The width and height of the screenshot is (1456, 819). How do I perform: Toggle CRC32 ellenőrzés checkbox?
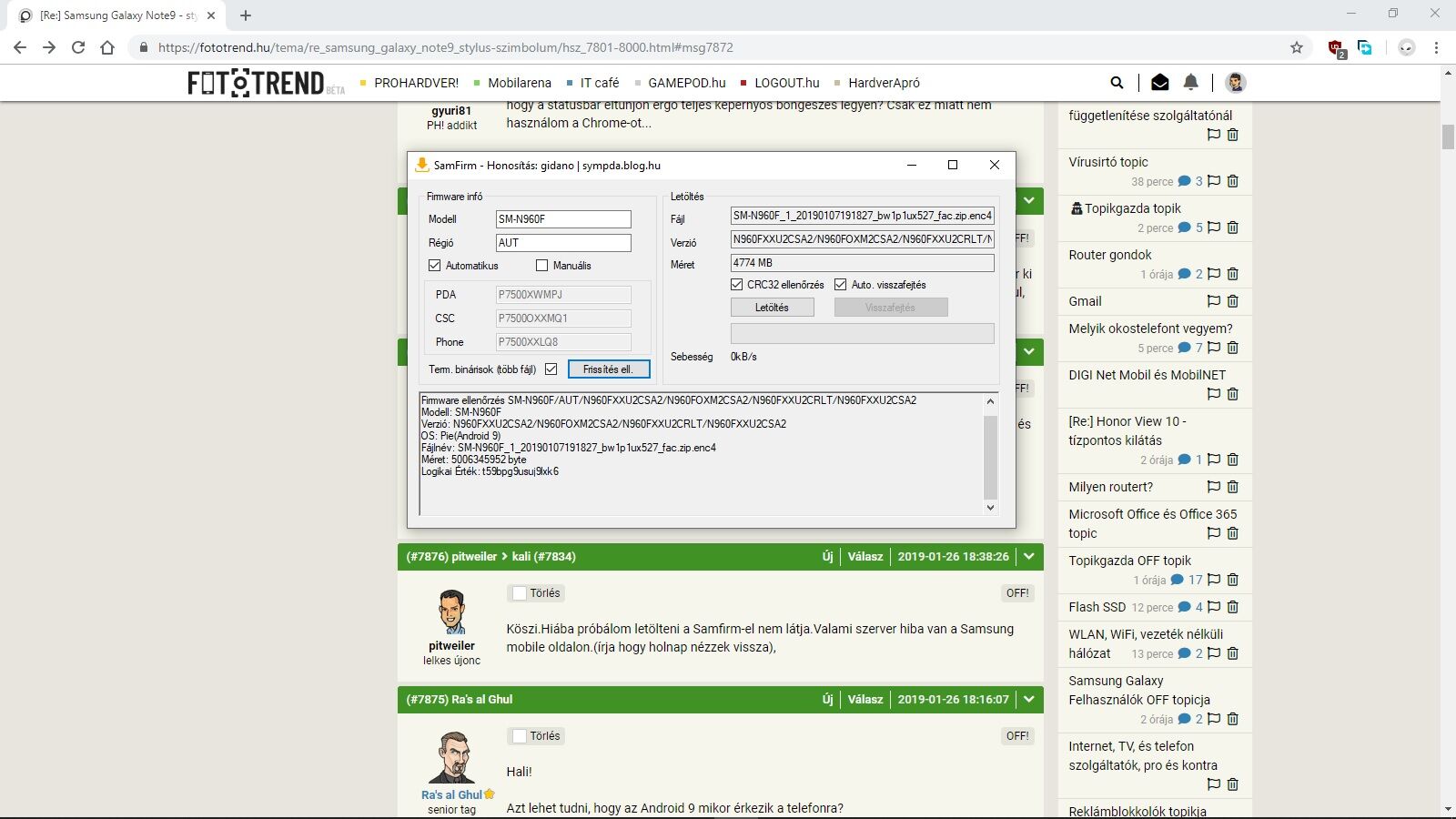pyautogui.click(x=736, y=285)
